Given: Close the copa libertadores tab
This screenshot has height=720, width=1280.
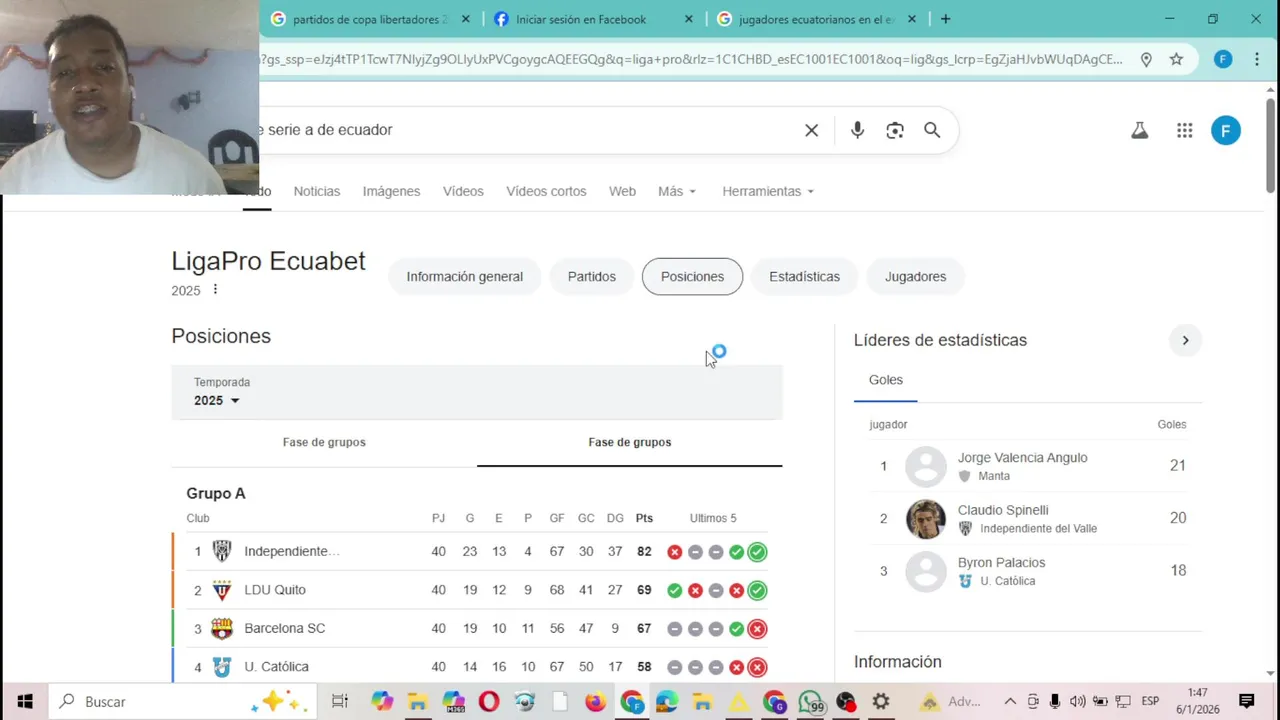Looking at the screenshot, I should [x=465, y=19].
